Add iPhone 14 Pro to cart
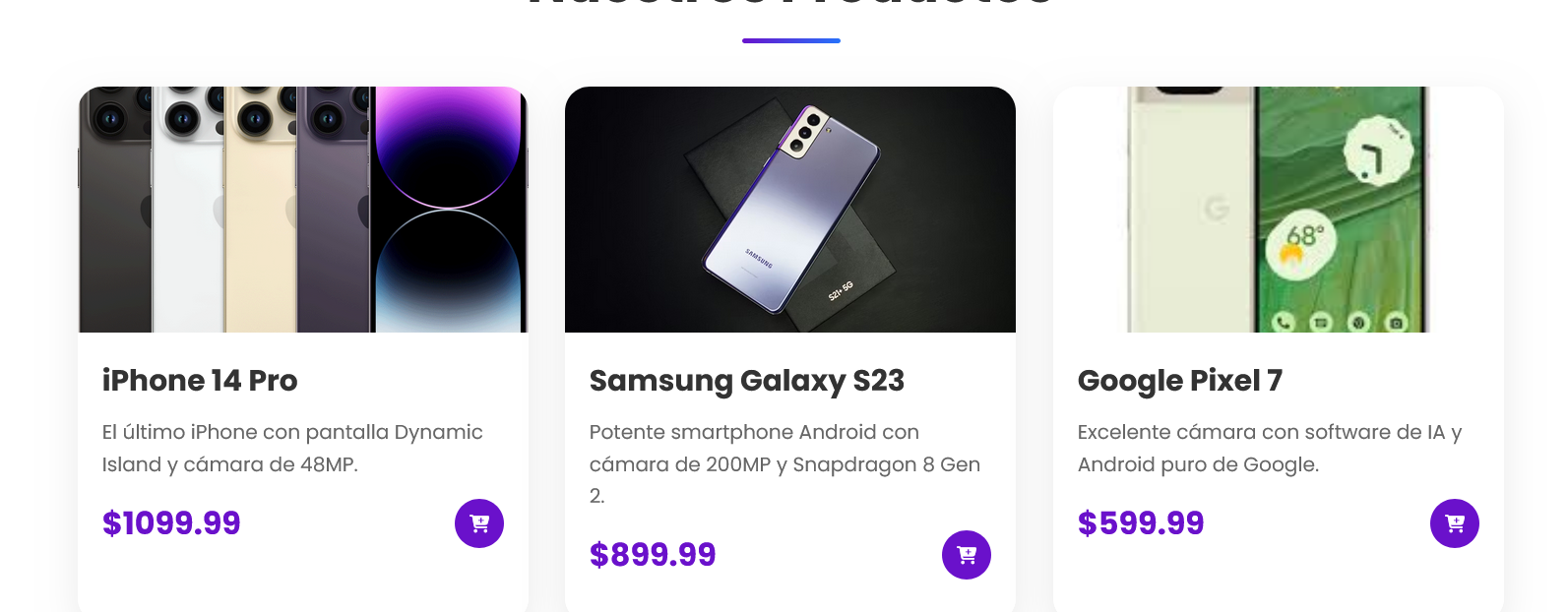Screen dimensions: 1568x612 click(479, 523)
